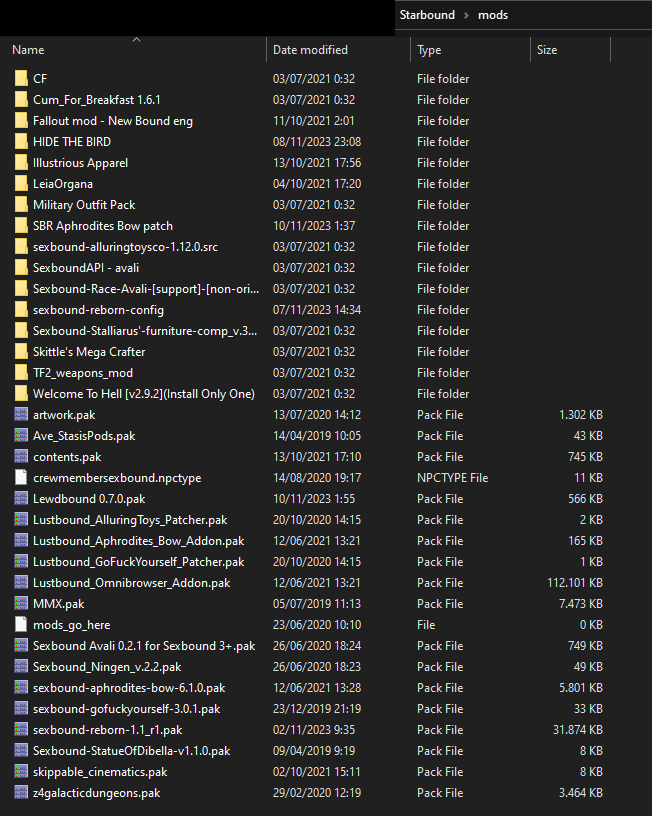Image resolution: width=652 pixels, height=816 pixels.
Task: Select the Military Outfit Pack folder icon
Action: pyautogui.click(x=21, y=205)
